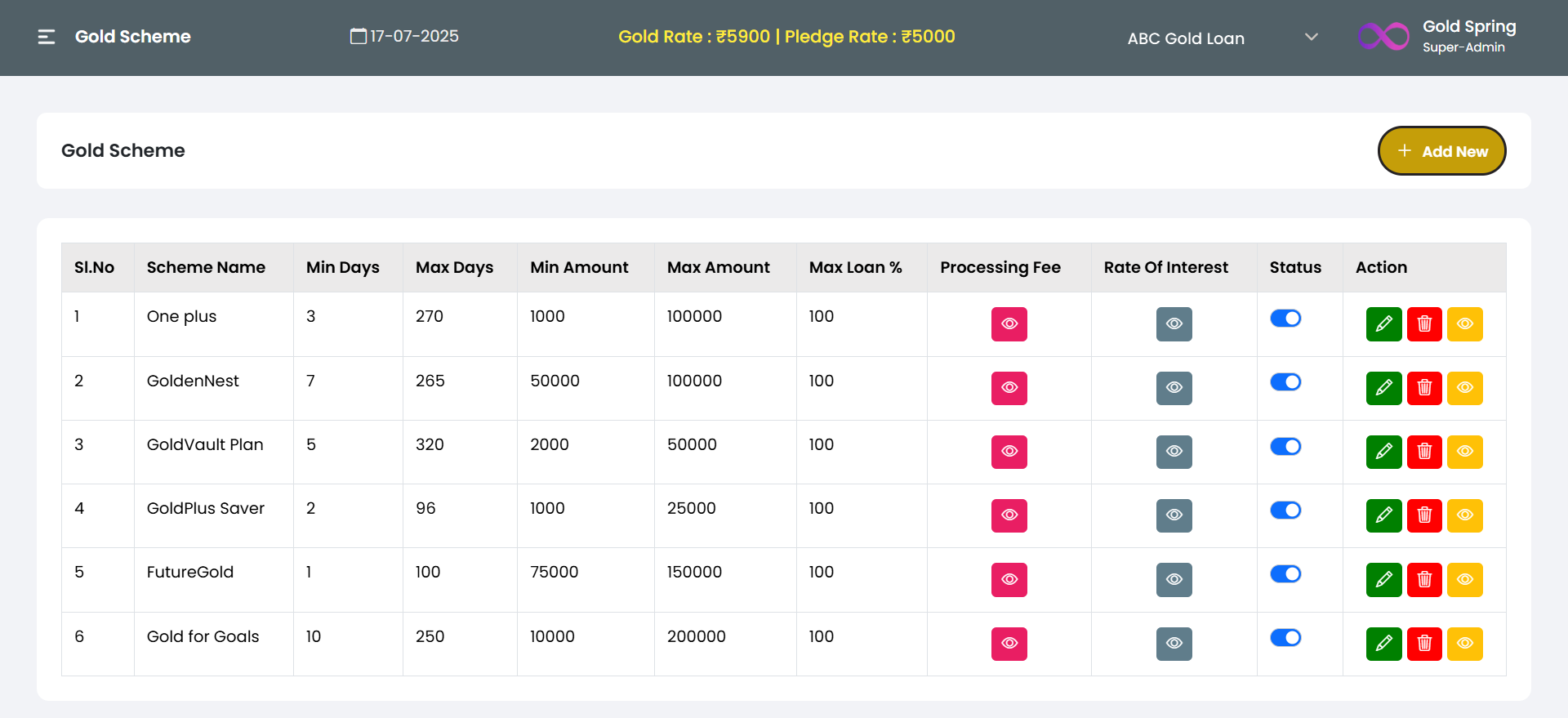Click Gold Rate and Pledge Rate text
This screenshot has height=718, width=1568.
tap(786, 37)
